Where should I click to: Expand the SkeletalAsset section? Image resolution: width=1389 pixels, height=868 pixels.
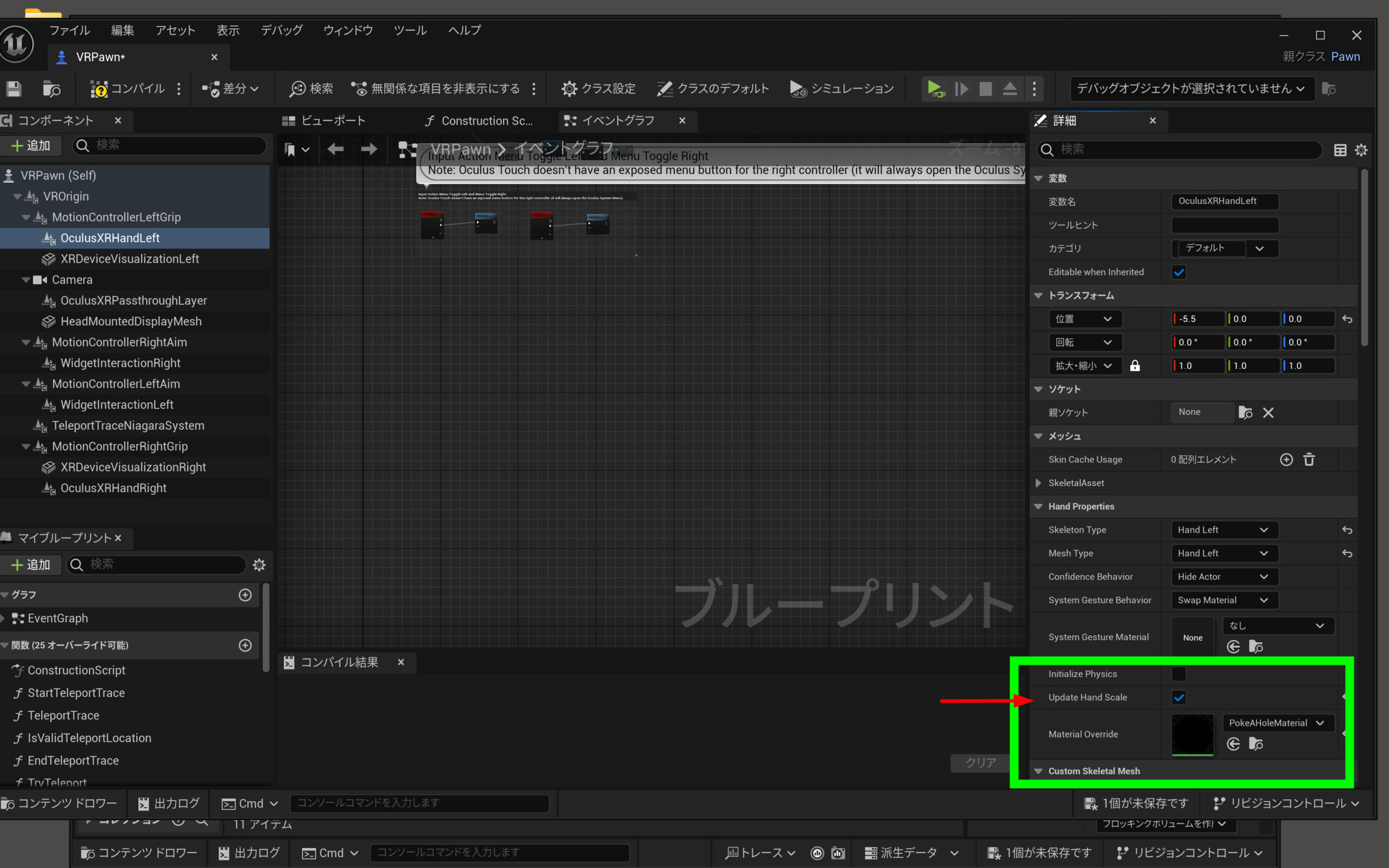click(1038, 483)
